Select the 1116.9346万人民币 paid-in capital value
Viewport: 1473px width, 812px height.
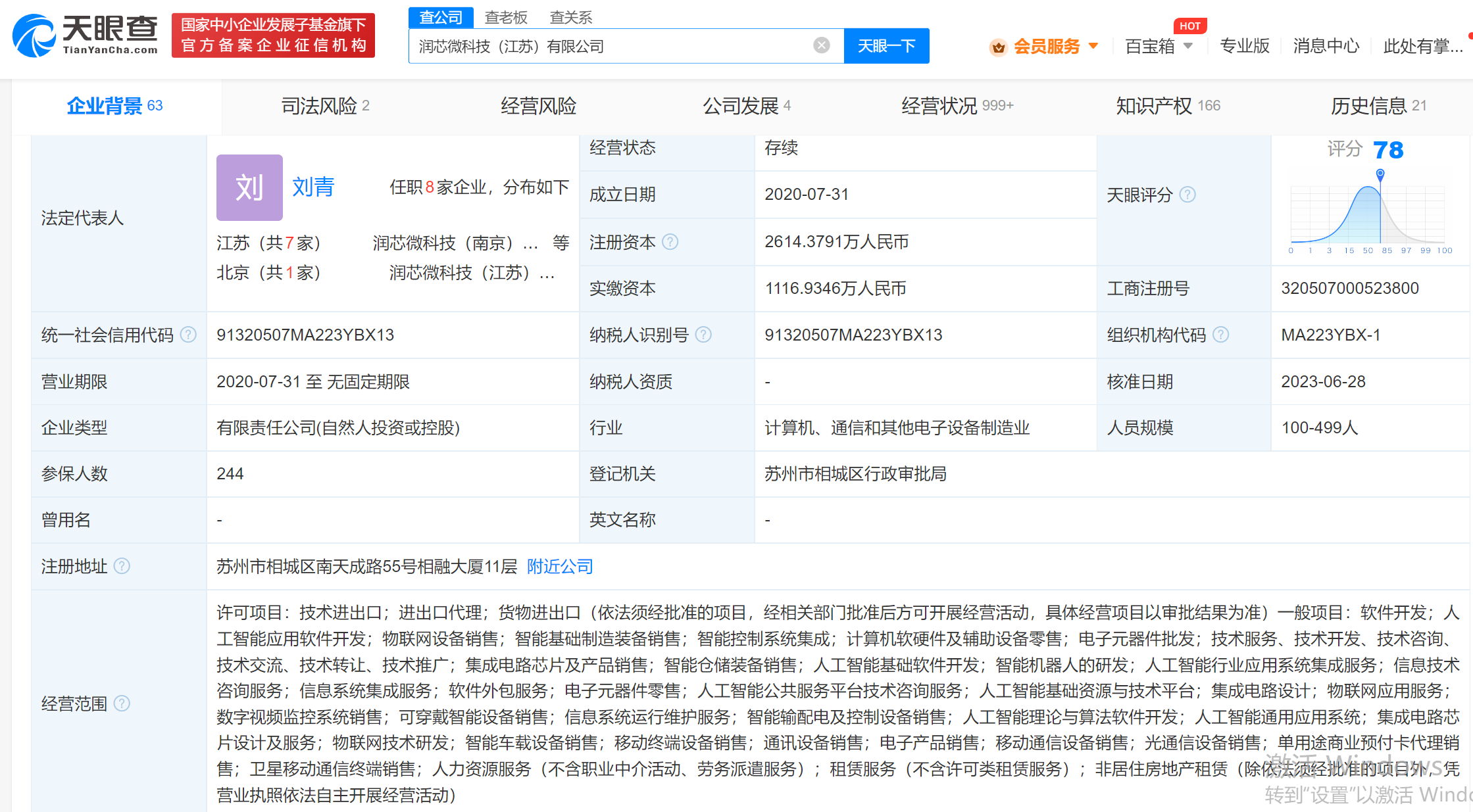[836, 289]
